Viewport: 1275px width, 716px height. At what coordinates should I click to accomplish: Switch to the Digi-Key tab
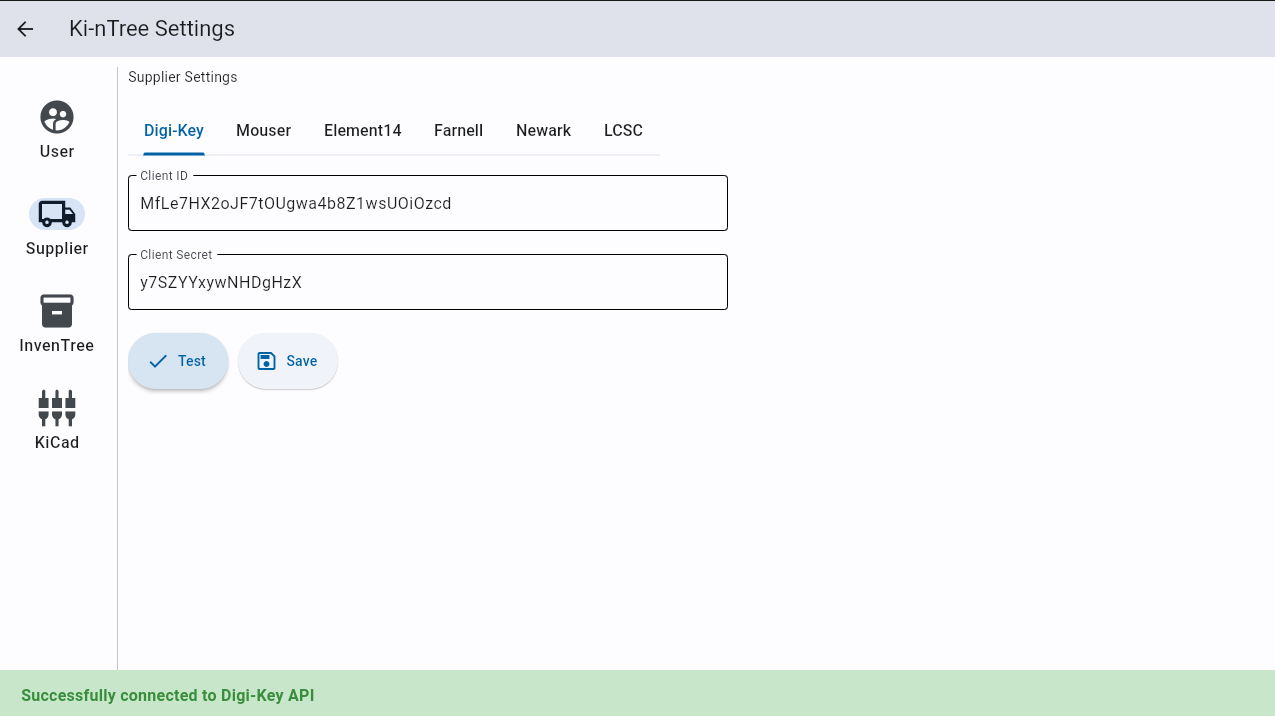174,131
